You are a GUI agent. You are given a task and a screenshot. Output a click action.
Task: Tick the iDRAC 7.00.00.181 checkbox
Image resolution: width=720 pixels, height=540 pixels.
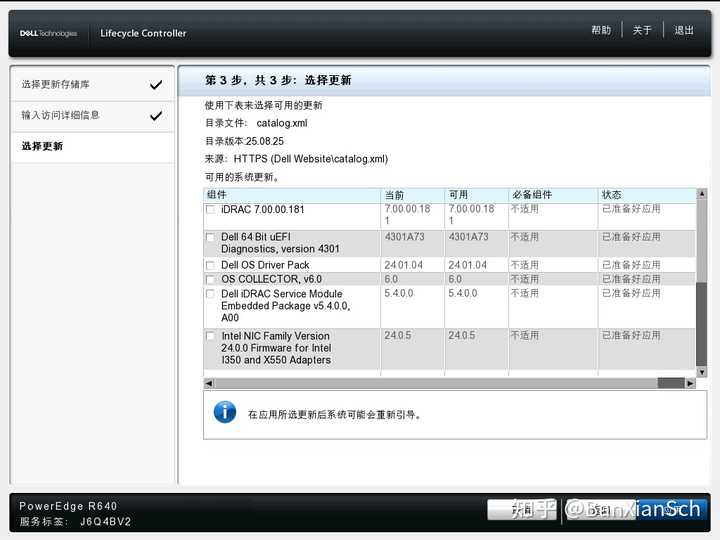coord(210,209)
